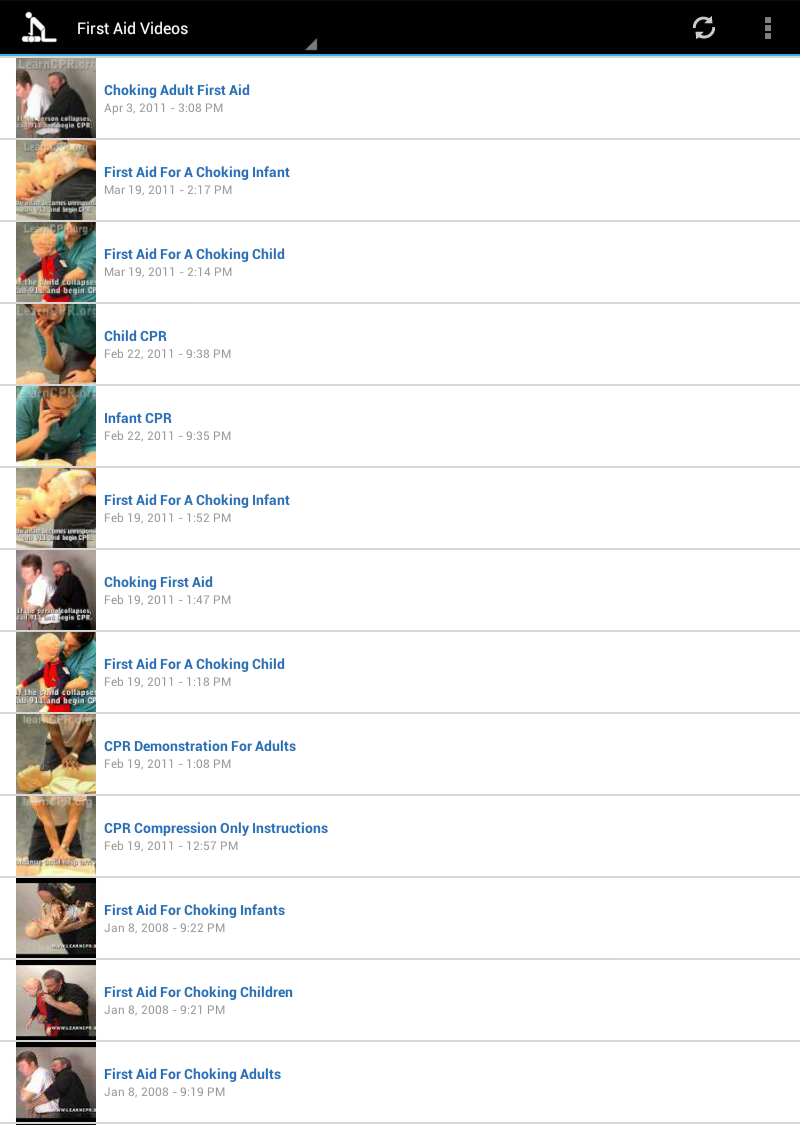Image resolution: width=800 pixels, height=1125 pixels.
Task: Open Choking Adult First Aid video
Action: (400, 98)
